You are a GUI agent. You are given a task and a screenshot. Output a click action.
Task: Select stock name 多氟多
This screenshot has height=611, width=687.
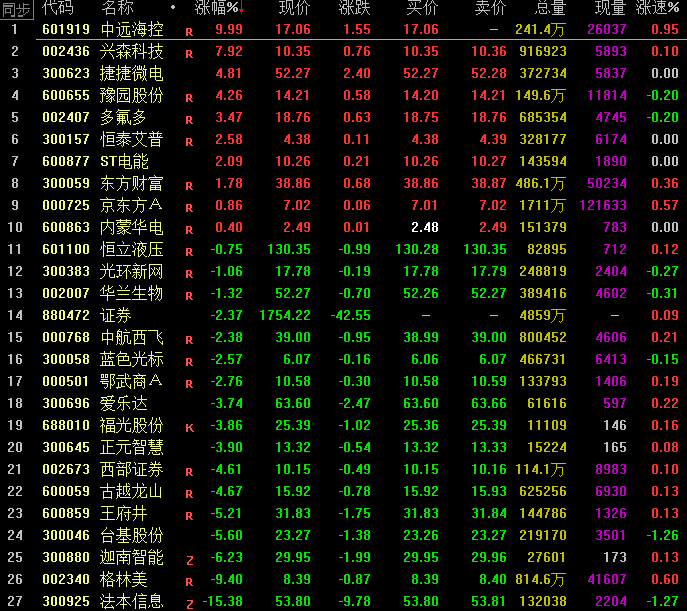click(124, 117)
